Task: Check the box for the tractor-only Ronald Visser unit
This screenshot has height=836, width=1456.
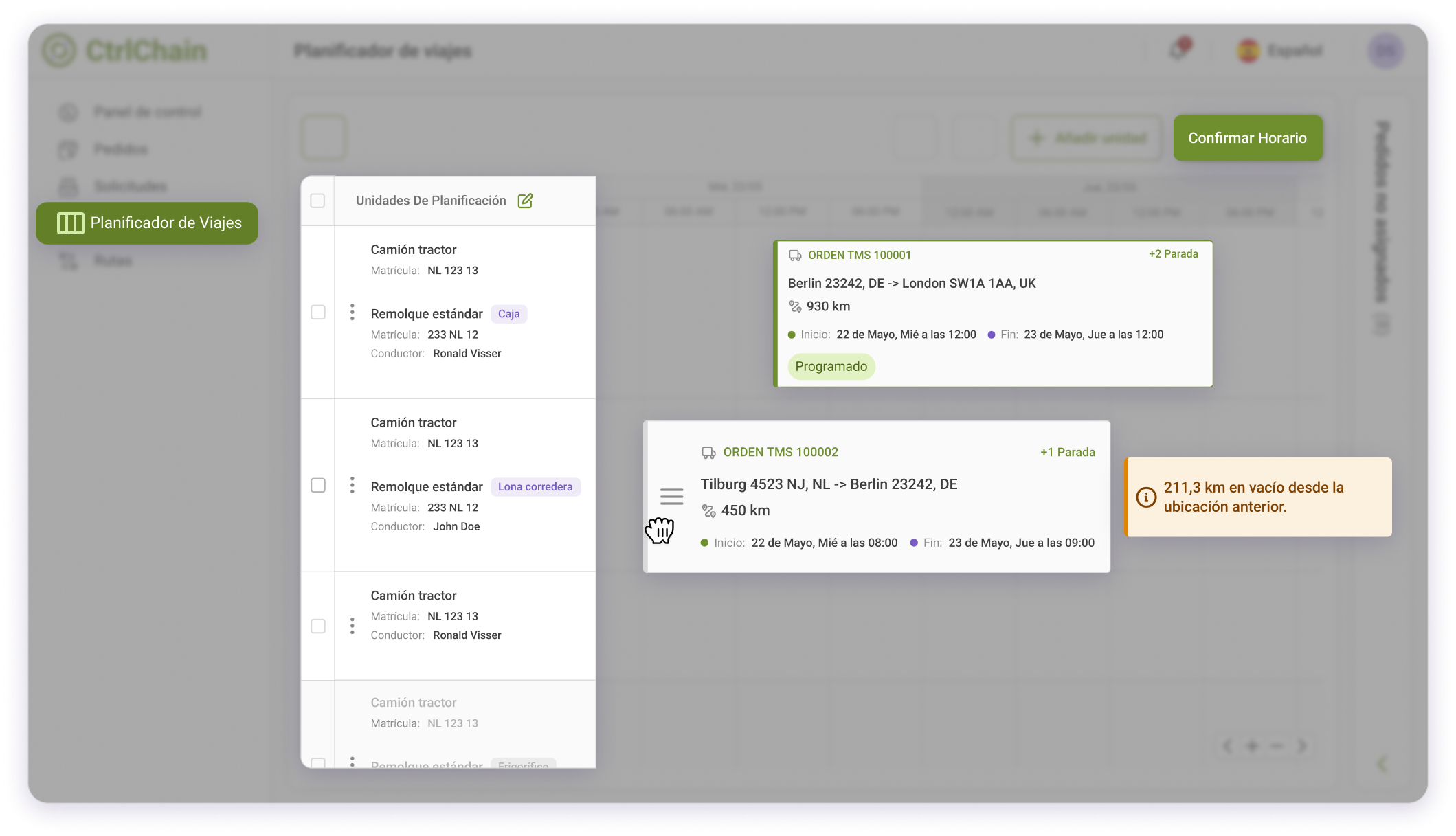Action: 318,626
